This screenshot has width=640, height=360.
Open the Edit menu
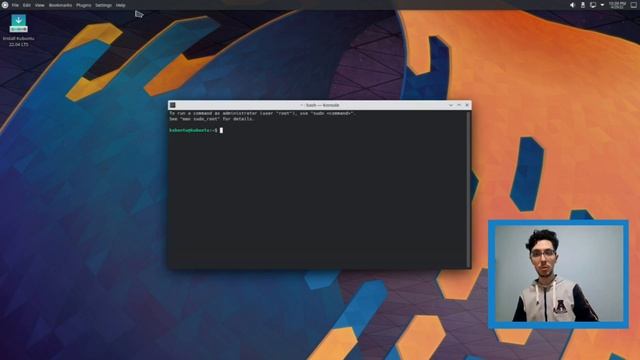(x=27, y=5)
